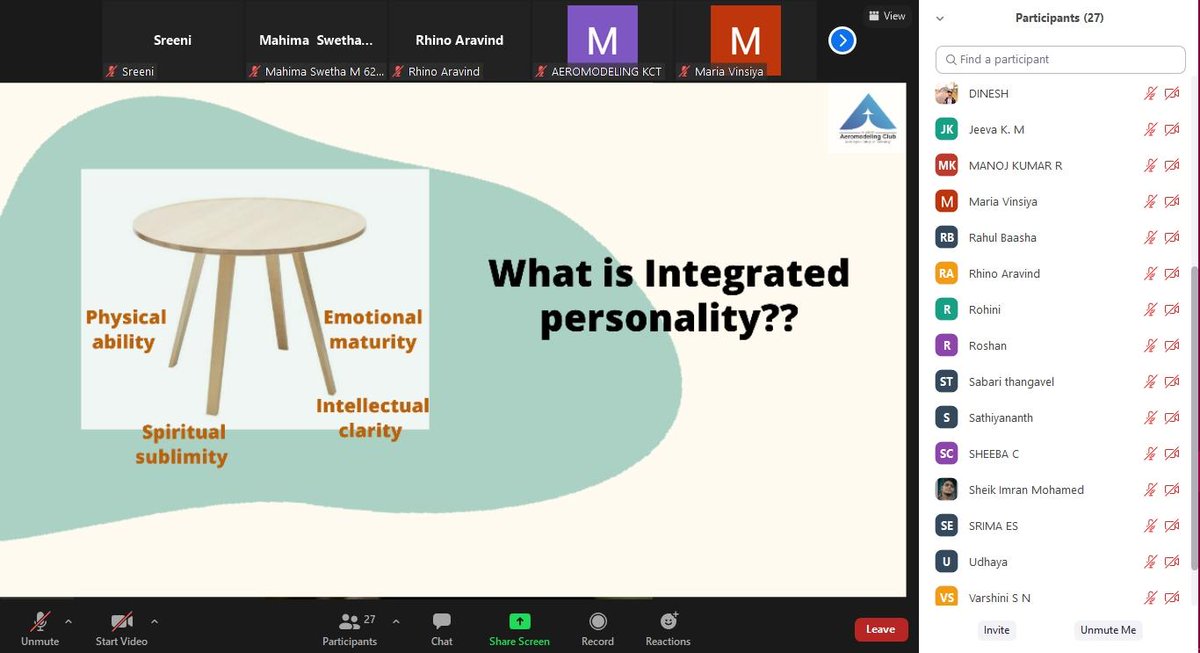Click the Participants (27) panel title
The height and width of the screenshot is (653, 1200).
tap(1061, 18)
